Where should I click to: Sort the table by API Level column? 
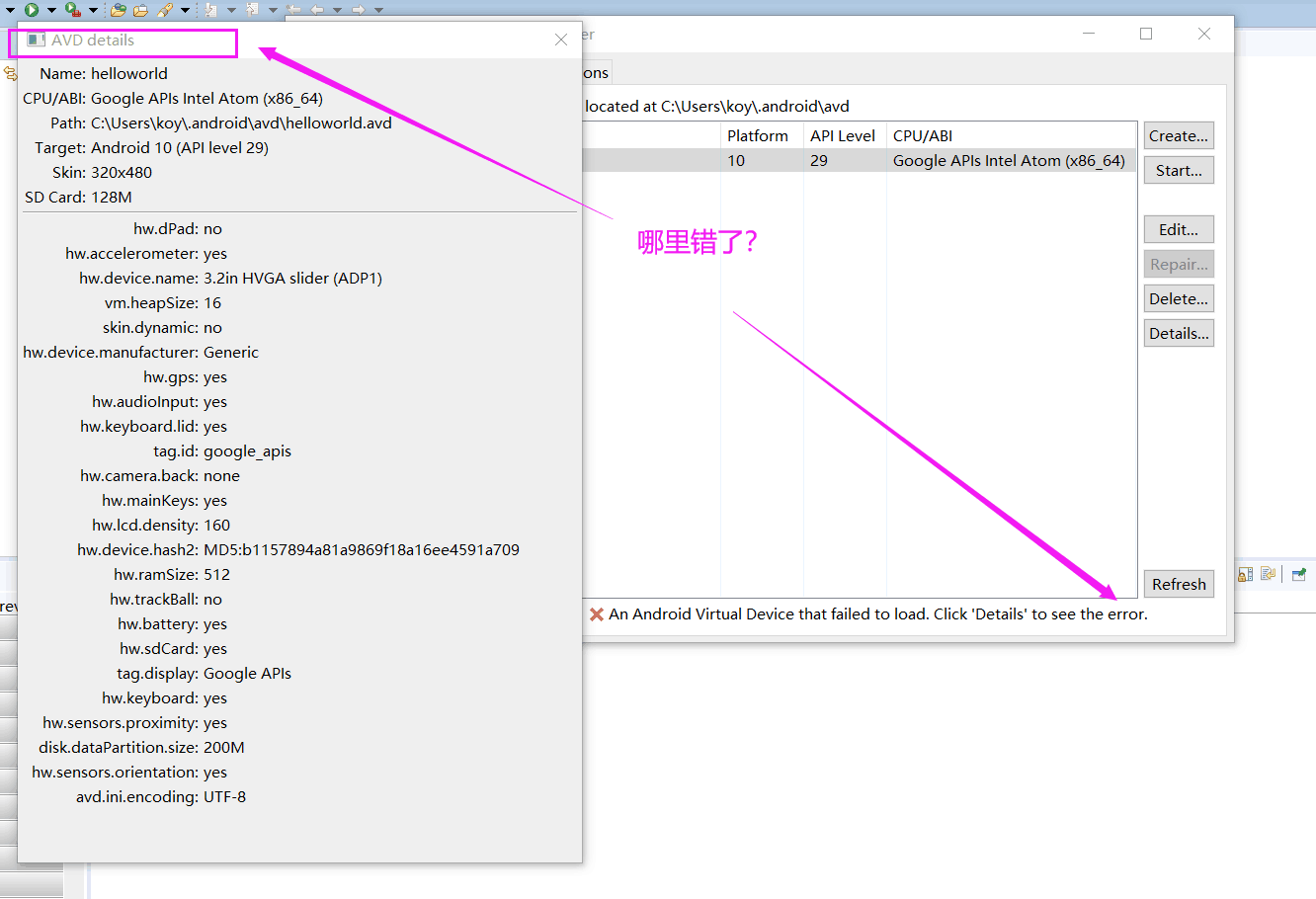[845, 135]
